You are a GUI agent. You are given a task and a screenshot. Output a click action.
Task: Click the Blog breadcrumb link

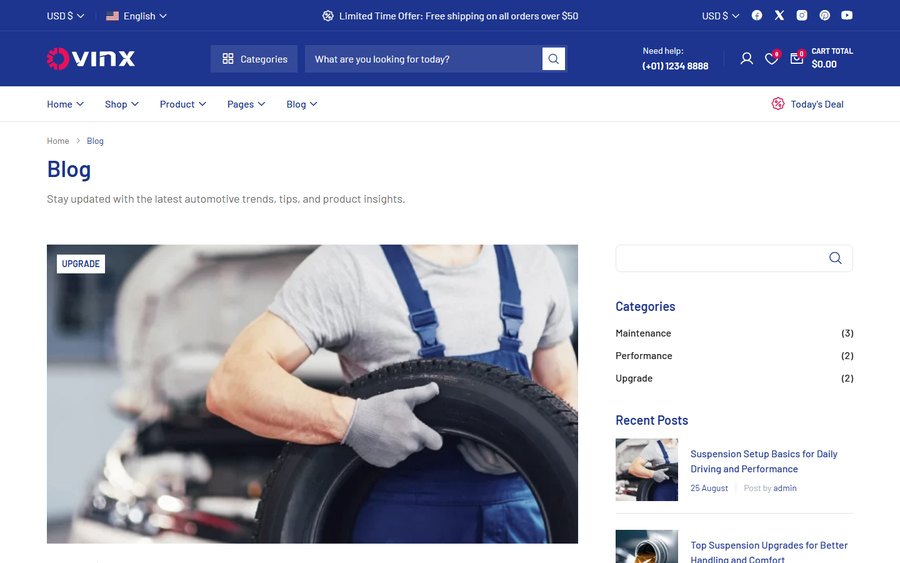pyautogui.click(x=95, y=141)
